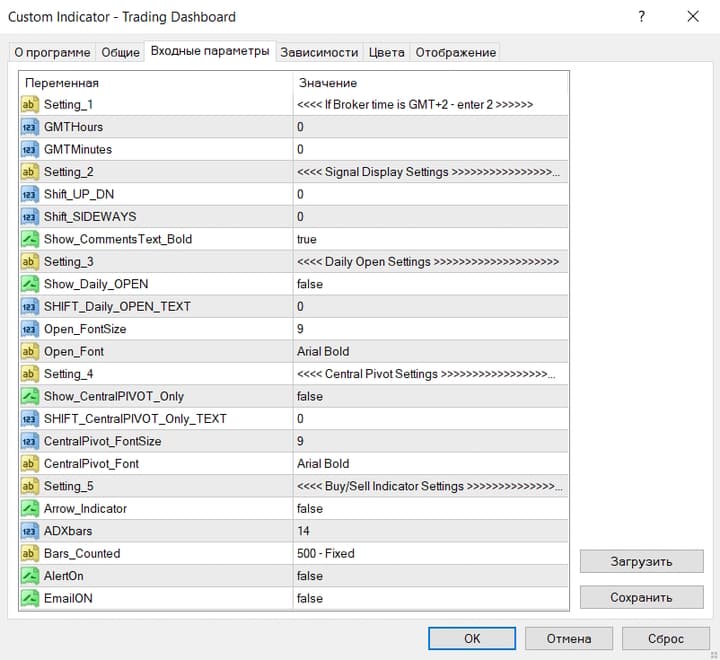Screen dimensions: 720x660
Task: Click the help question mark in title bar
Action: coord(641,16)
